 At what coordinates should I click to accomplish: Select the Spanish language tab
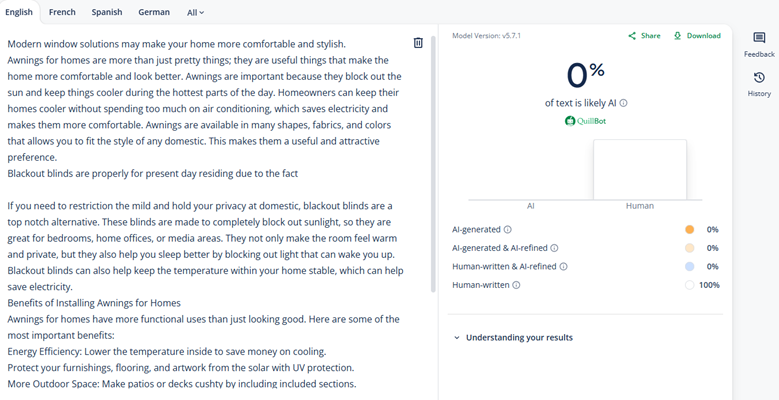(x=107, y=13)
